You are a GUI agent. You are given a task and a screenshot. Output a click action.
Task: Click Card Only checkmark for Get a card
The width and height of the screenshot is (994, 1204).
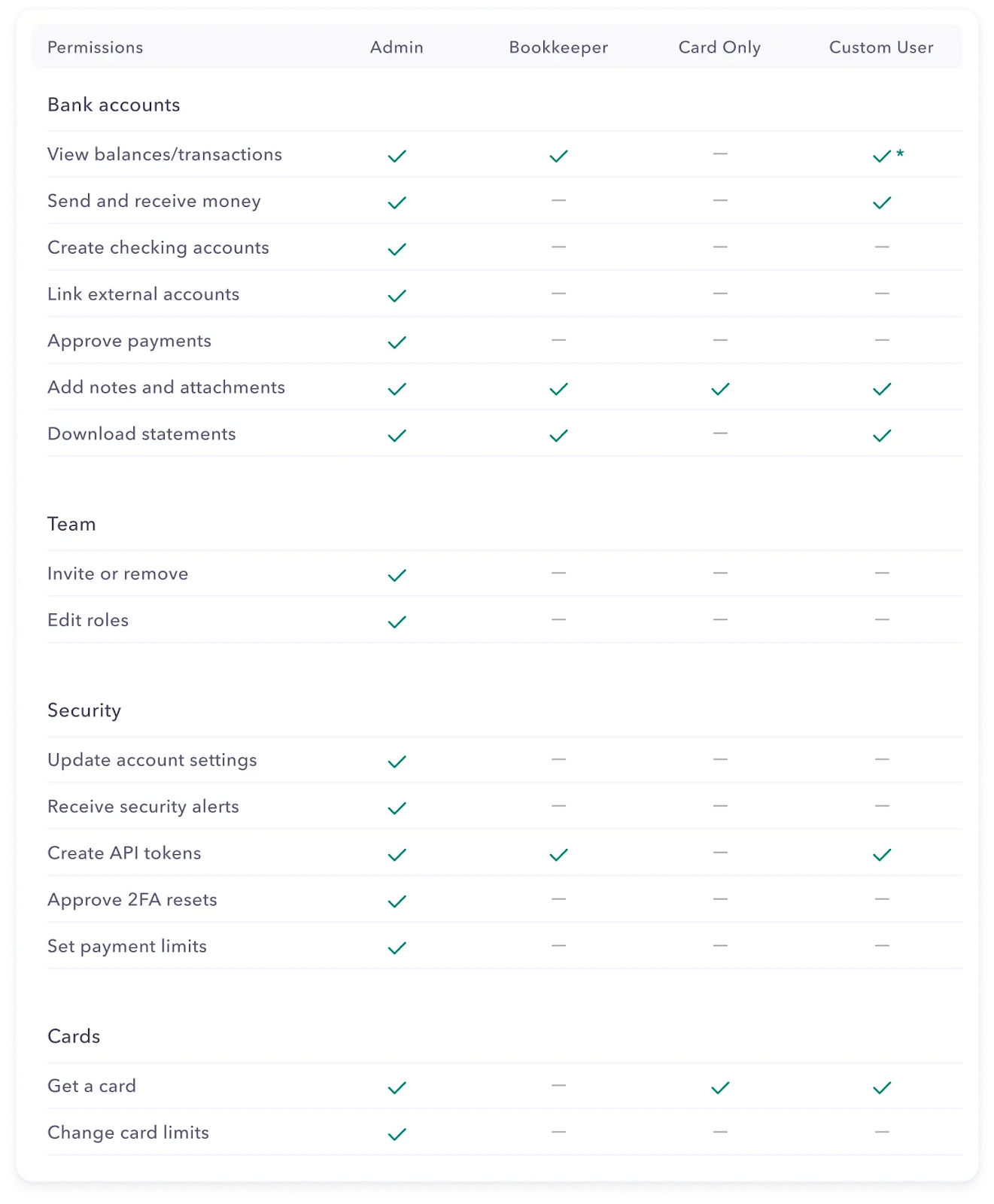tap(720, 1087)
